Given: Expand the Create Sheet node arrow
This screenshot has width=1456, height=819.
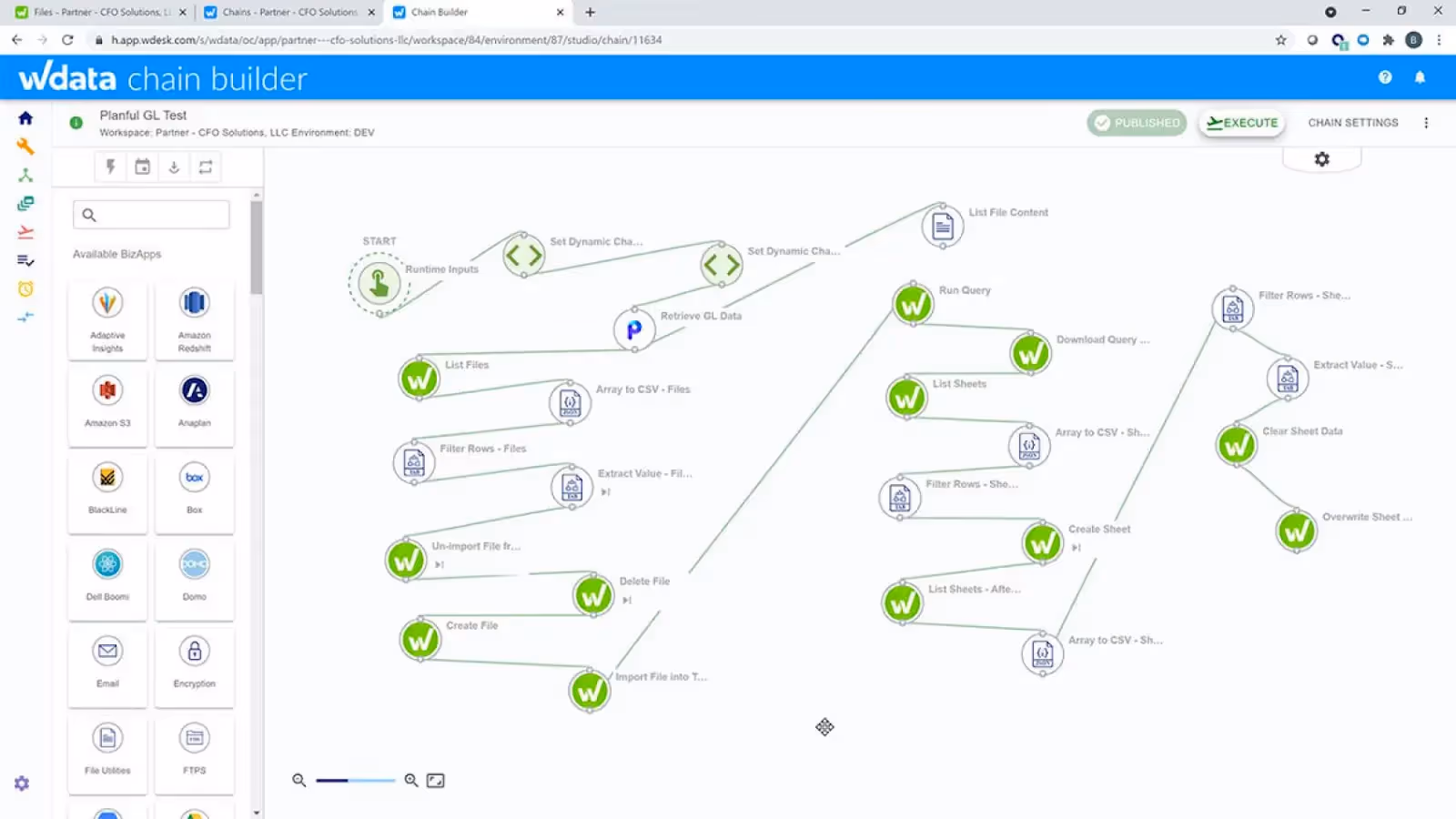Looking at the screenshot, I should tap(1077, 547).
